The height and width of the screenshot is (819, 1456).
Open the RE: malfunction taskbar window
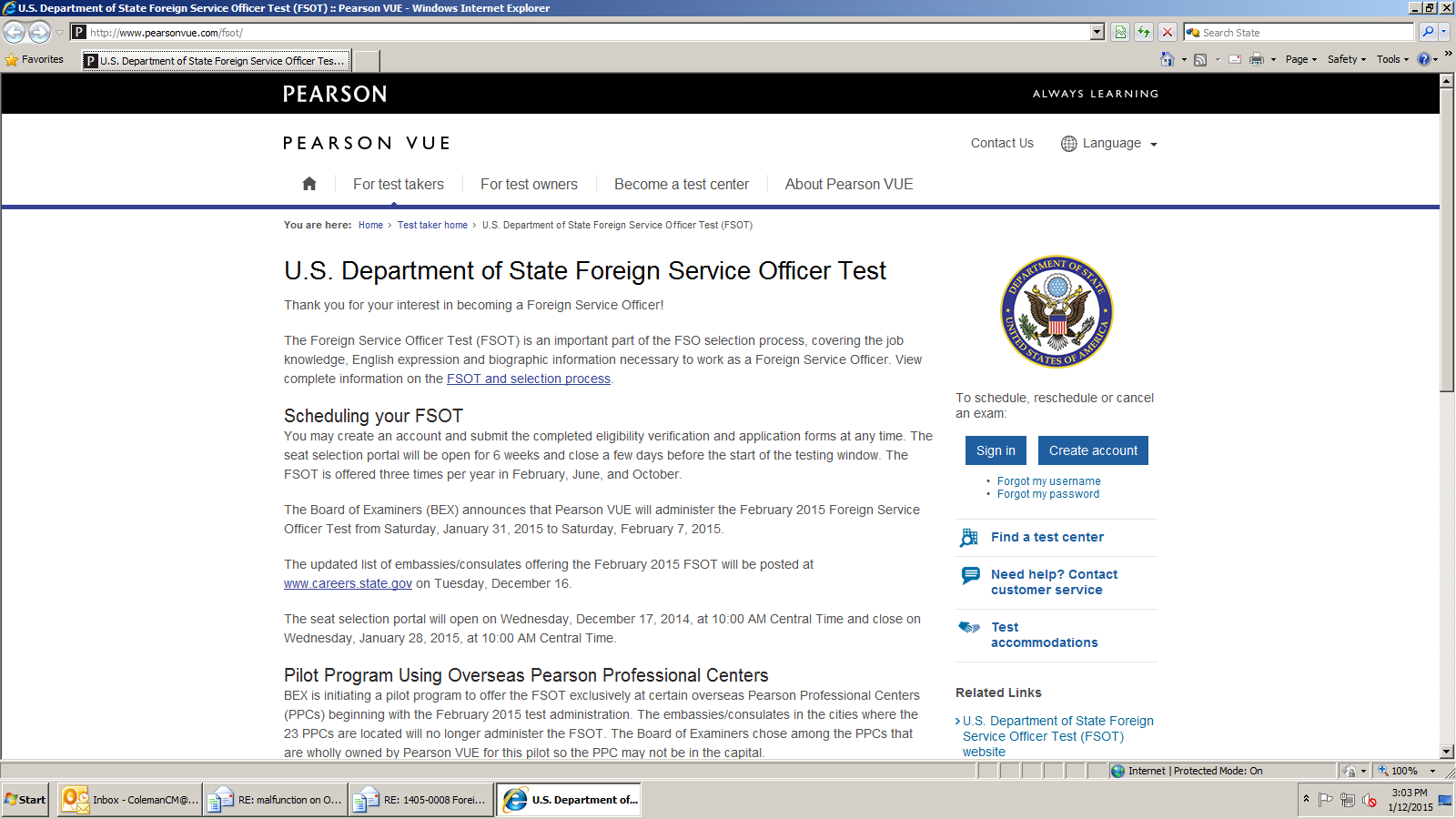click(275, 800)
